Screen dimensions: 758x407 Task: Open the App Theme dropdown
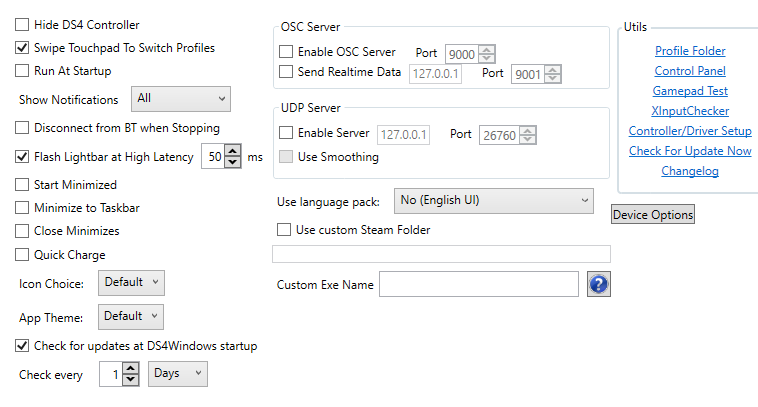point(131,317)
